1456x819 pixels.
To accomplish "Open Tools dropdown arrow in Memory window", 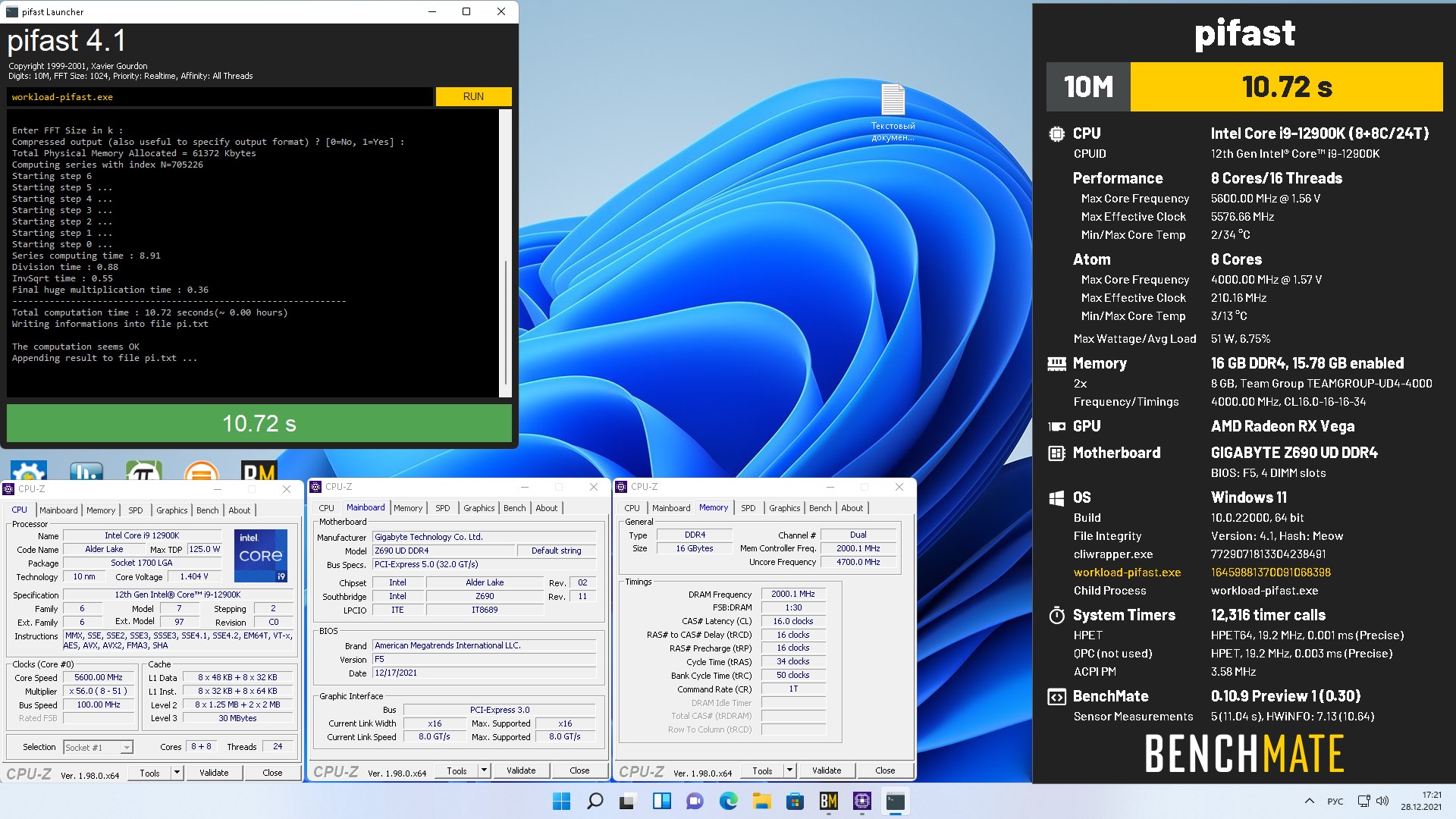I will pos(789,770).
